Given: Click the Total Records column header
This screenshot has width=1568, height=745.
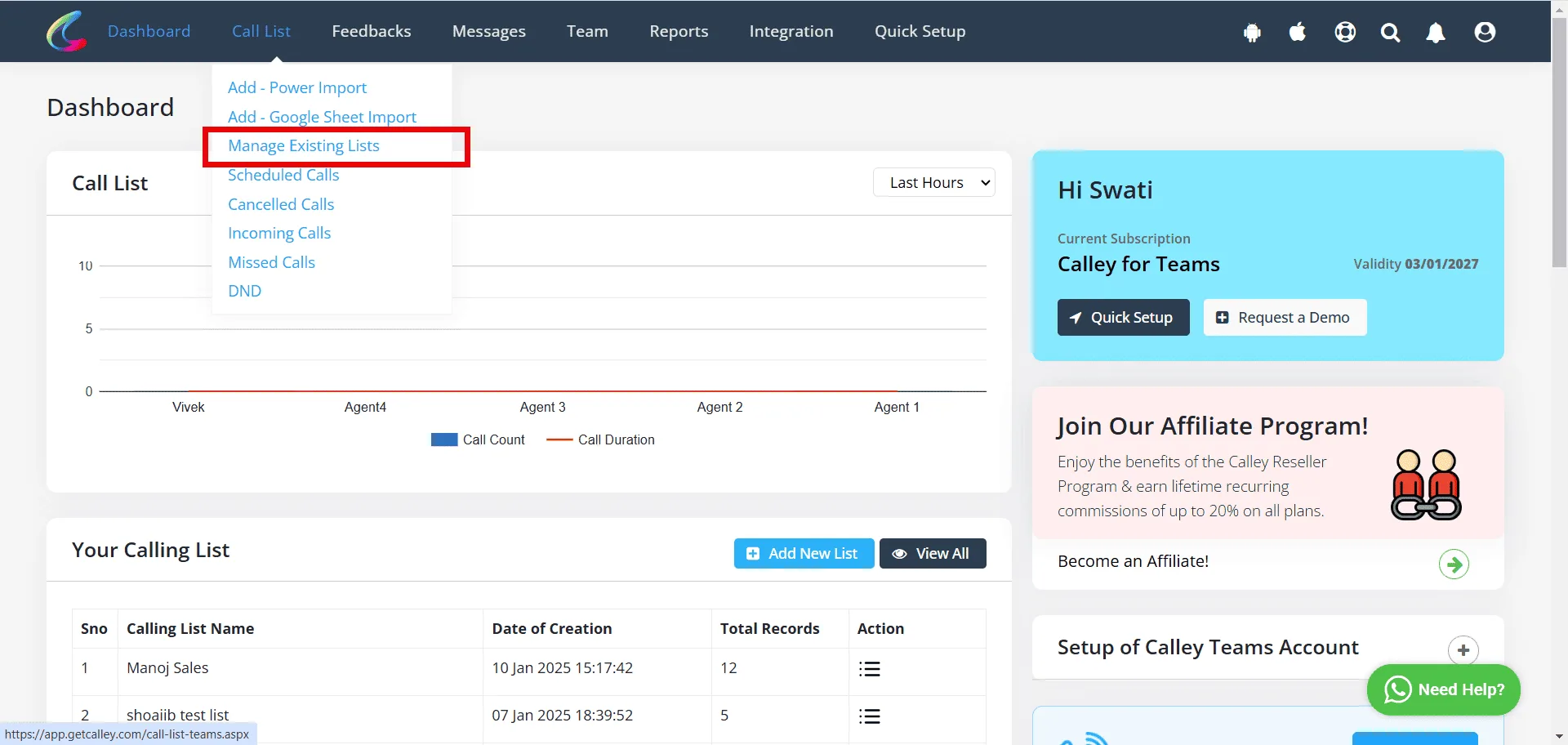Looking at the screenshot, I should (x=769, y=628).
